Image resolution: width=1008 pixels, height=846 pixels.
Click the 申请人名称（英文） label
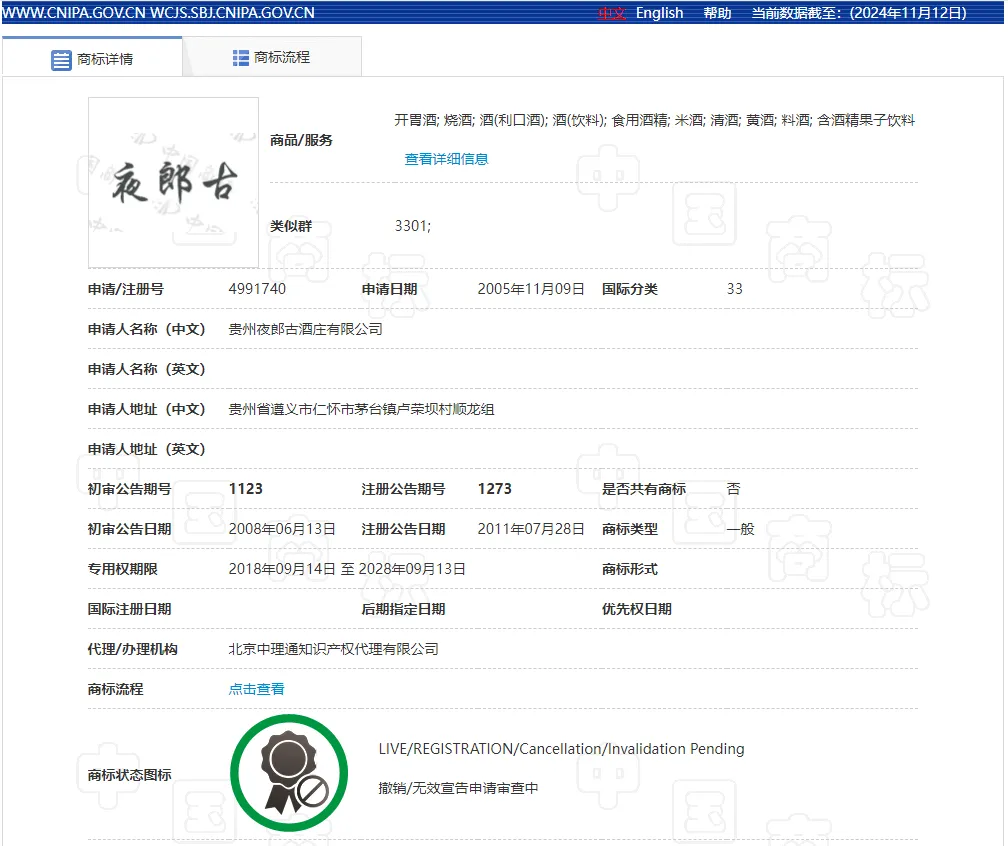(147, 369)
